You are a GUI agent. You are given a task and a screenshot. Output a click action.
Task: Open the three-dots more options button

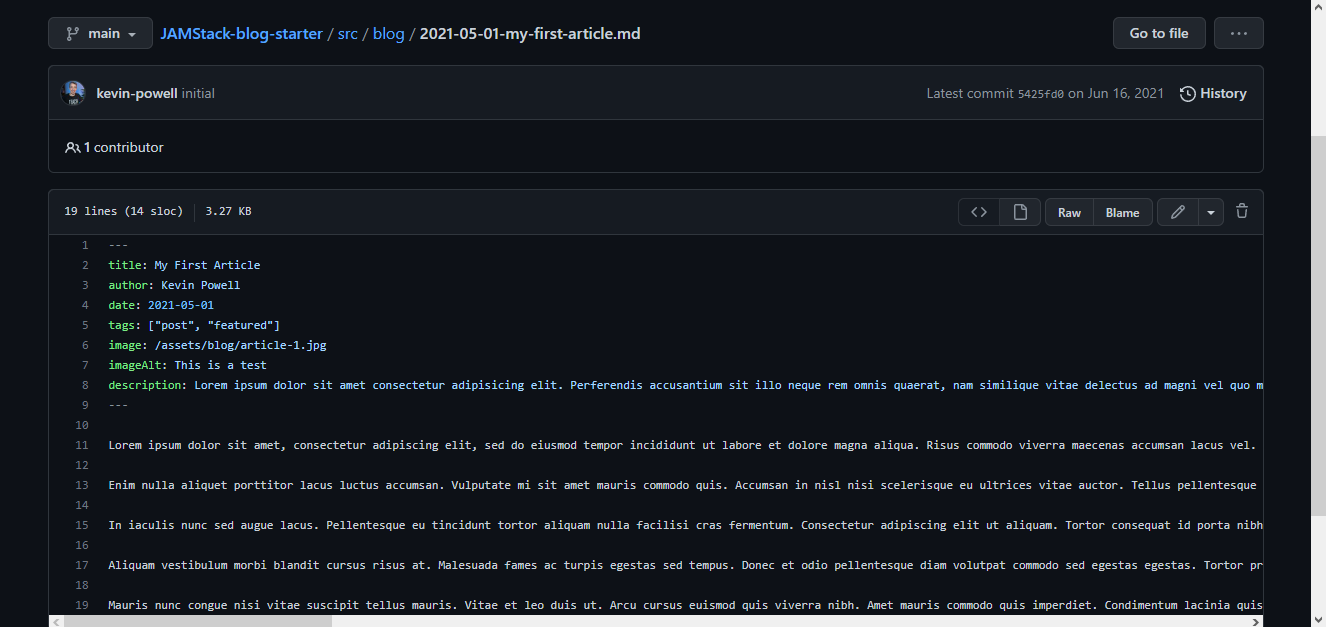(x=1238, y=33)
